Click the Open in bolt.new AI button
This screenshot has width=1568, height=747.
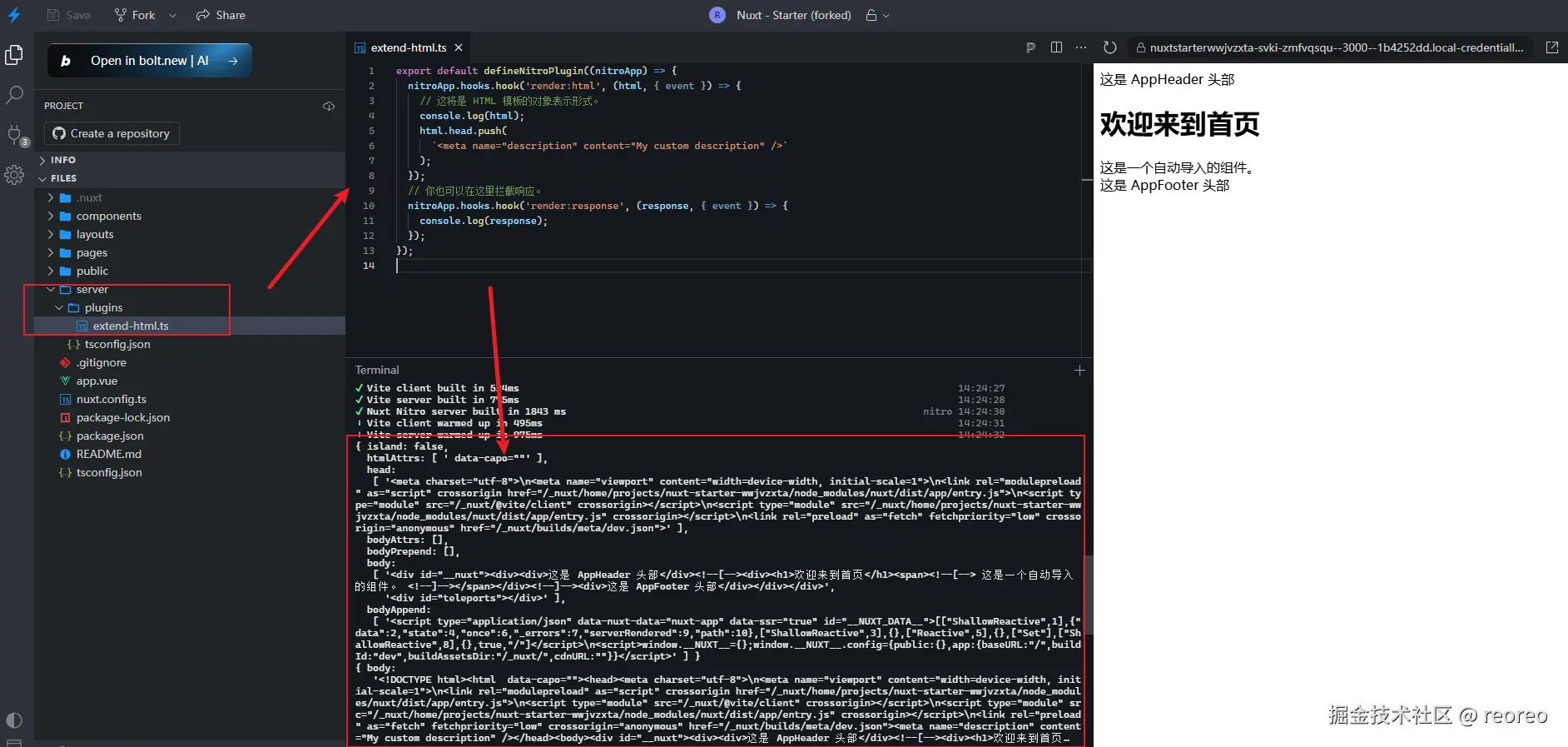coord(149,61)
